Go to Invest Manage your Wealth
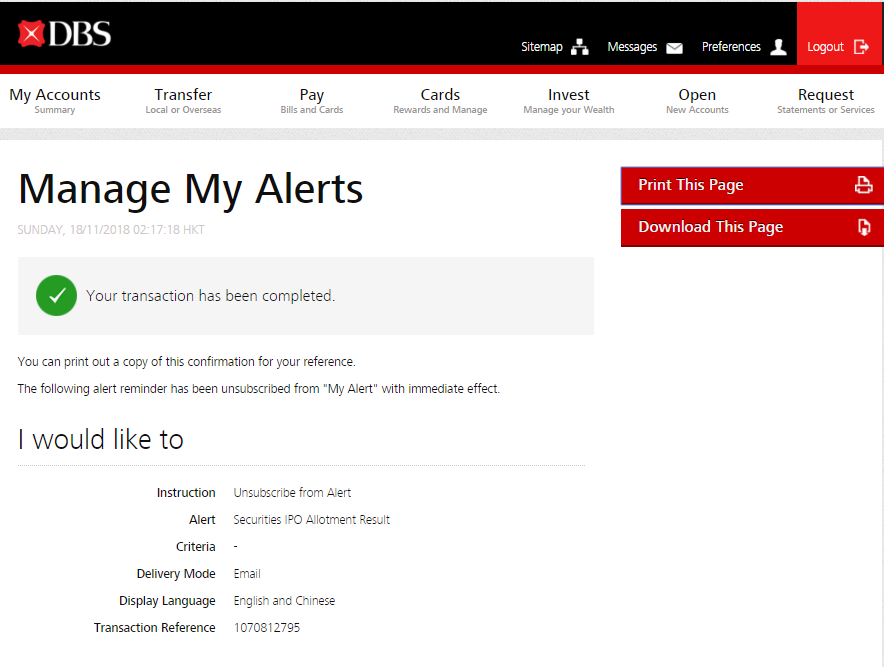 pos(569,101)
